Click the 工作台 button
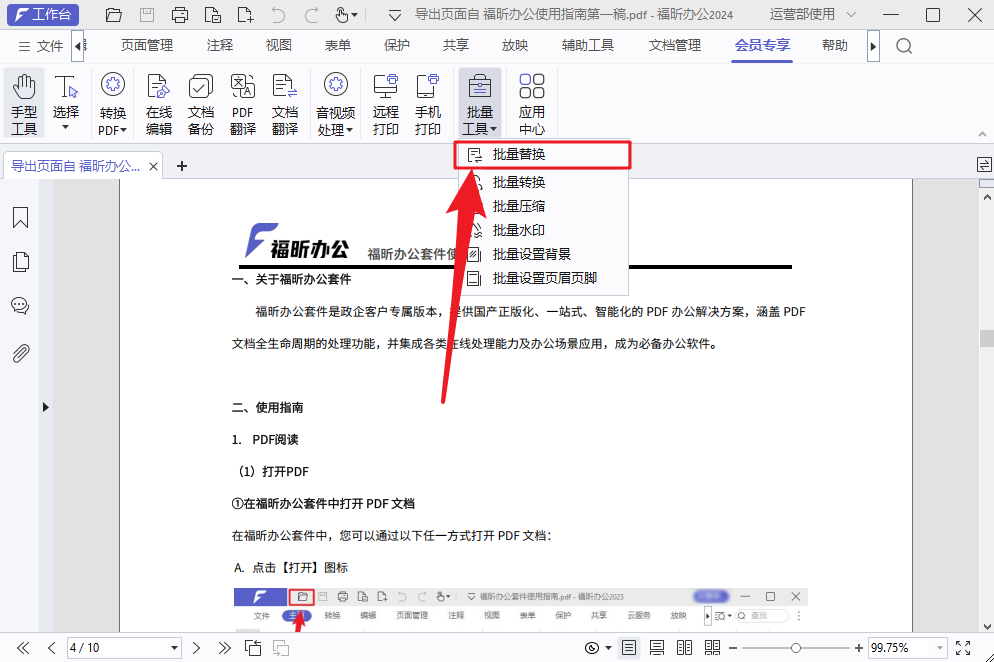Screen dimensions: 994x662 [x=42, y=14]
